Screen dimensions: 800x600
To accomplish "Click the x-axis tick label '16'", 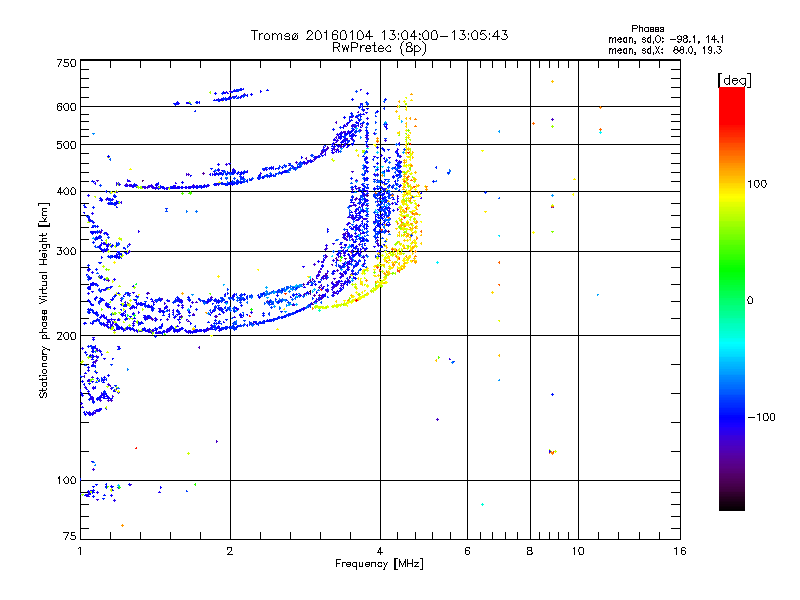I will [680, 551].
